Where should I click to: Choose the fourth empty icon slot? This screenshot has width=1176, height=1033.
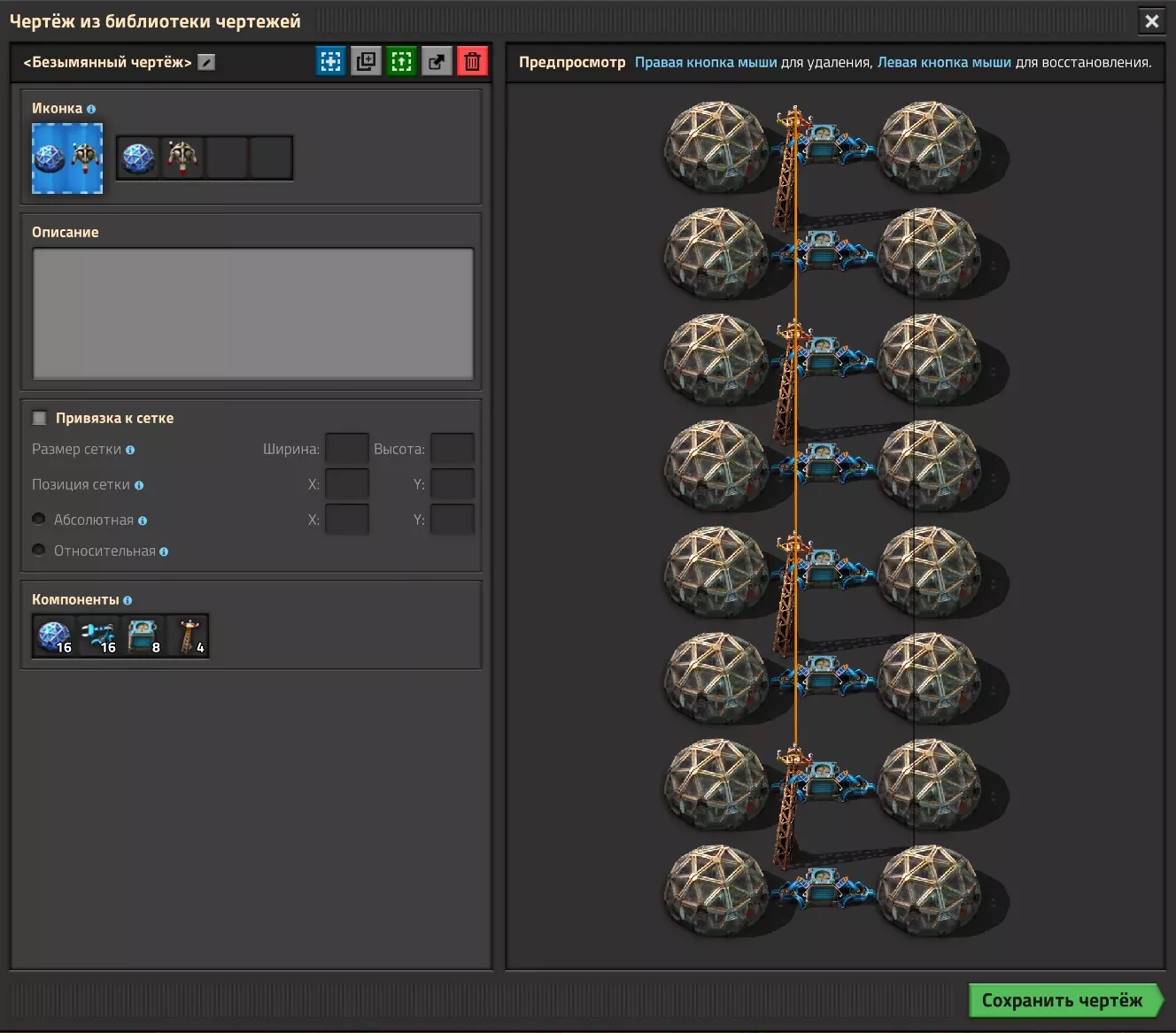click(x=271, y=158)
